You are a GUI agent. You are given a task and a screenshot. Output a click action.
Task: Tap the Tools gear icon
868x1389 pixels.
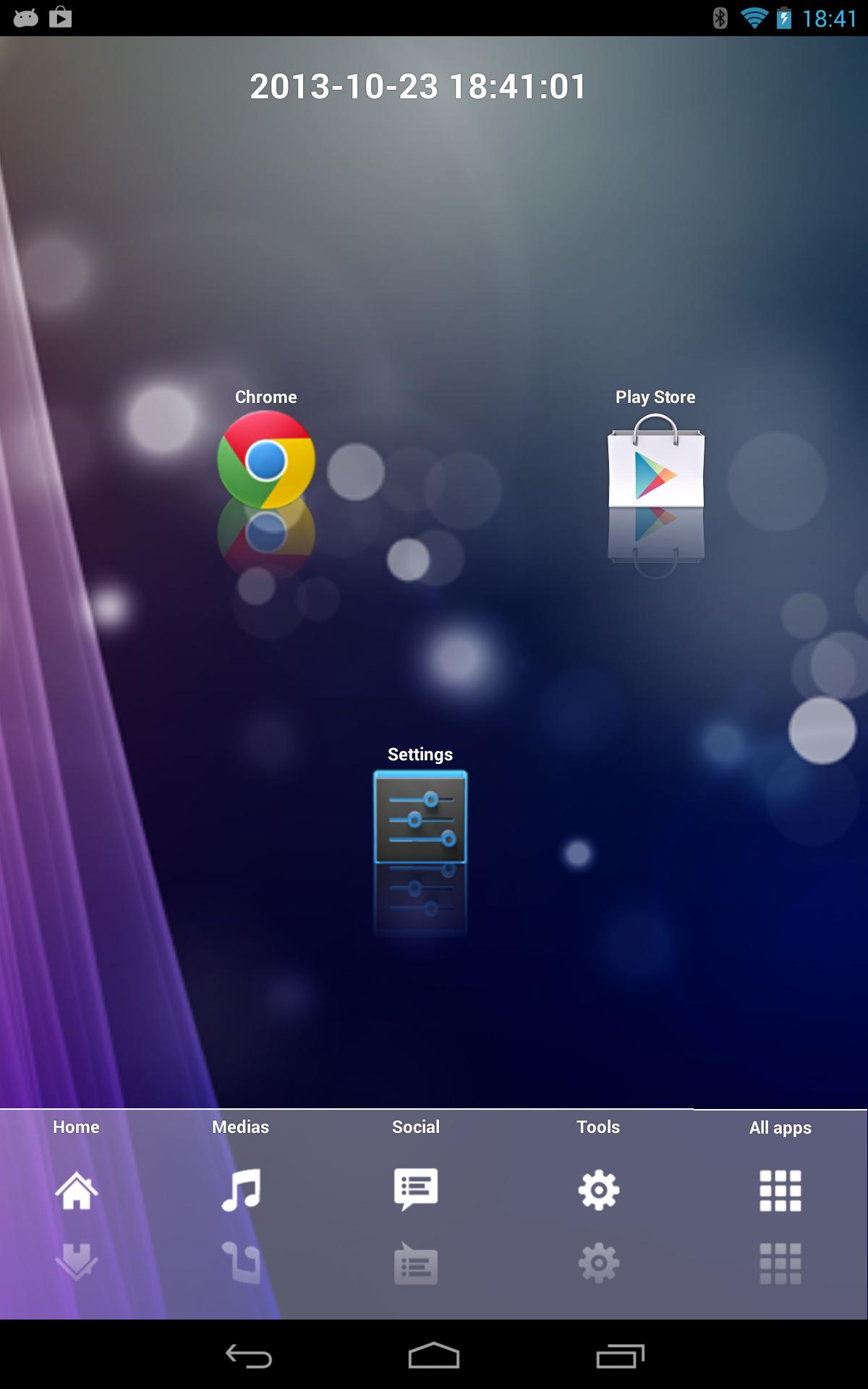(x=598, y=1190)
